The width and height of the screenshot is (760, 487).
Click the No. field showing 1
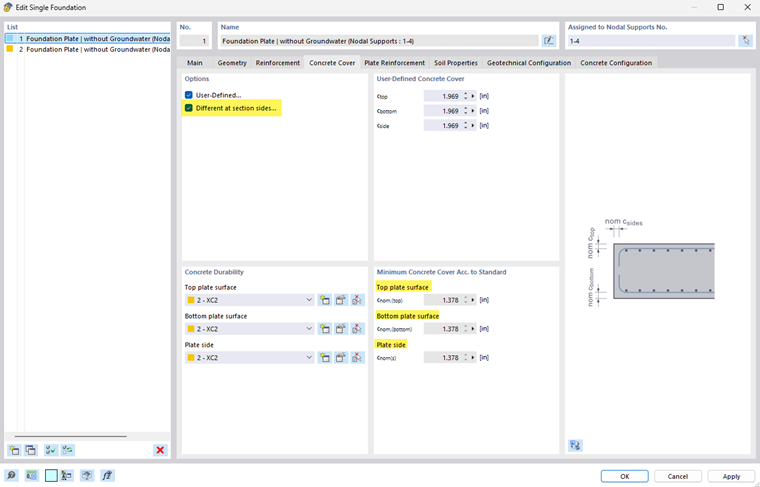click(194, 41)
